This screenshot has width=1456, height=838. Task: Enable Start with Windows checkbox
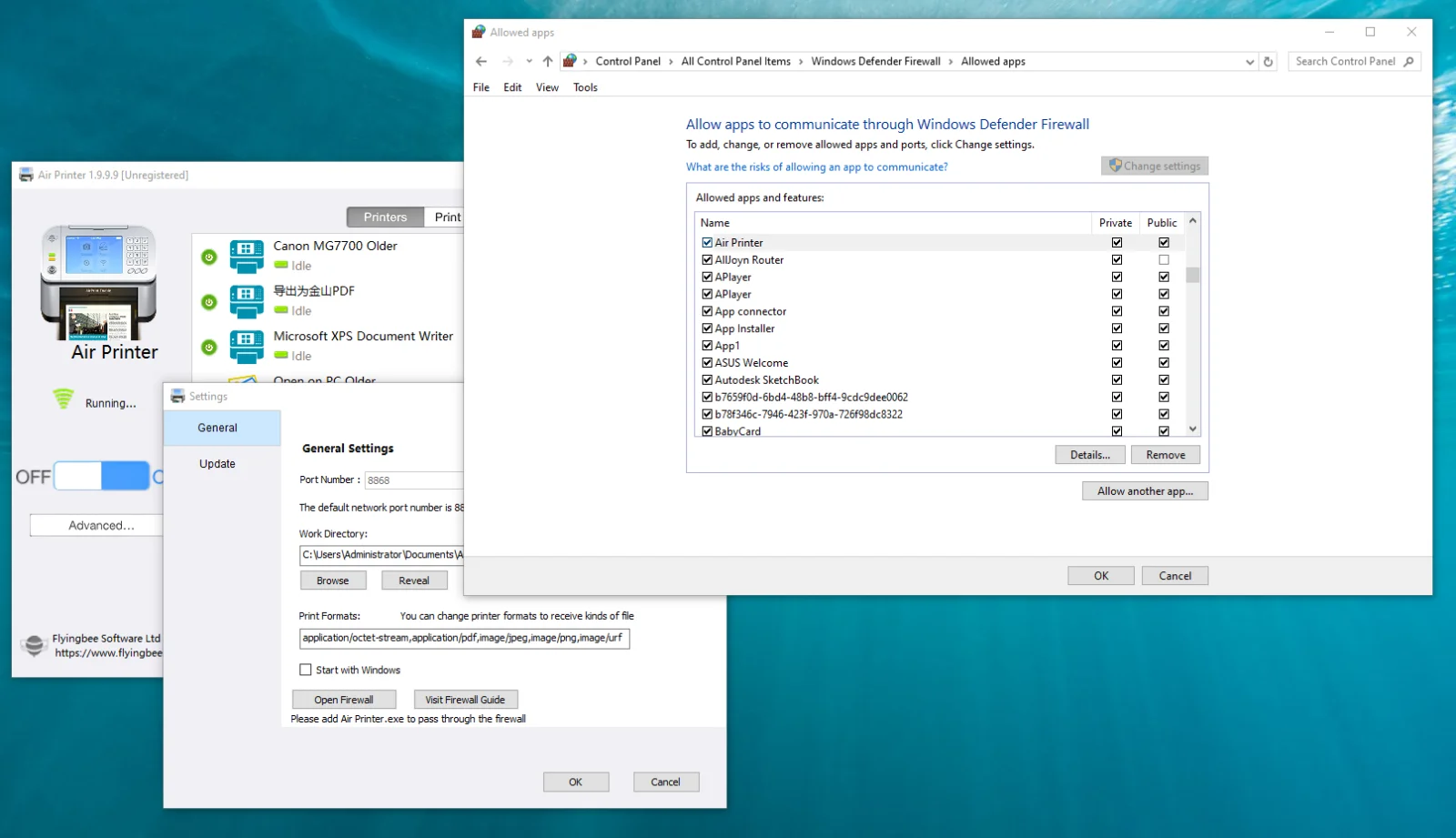point(306,670)
